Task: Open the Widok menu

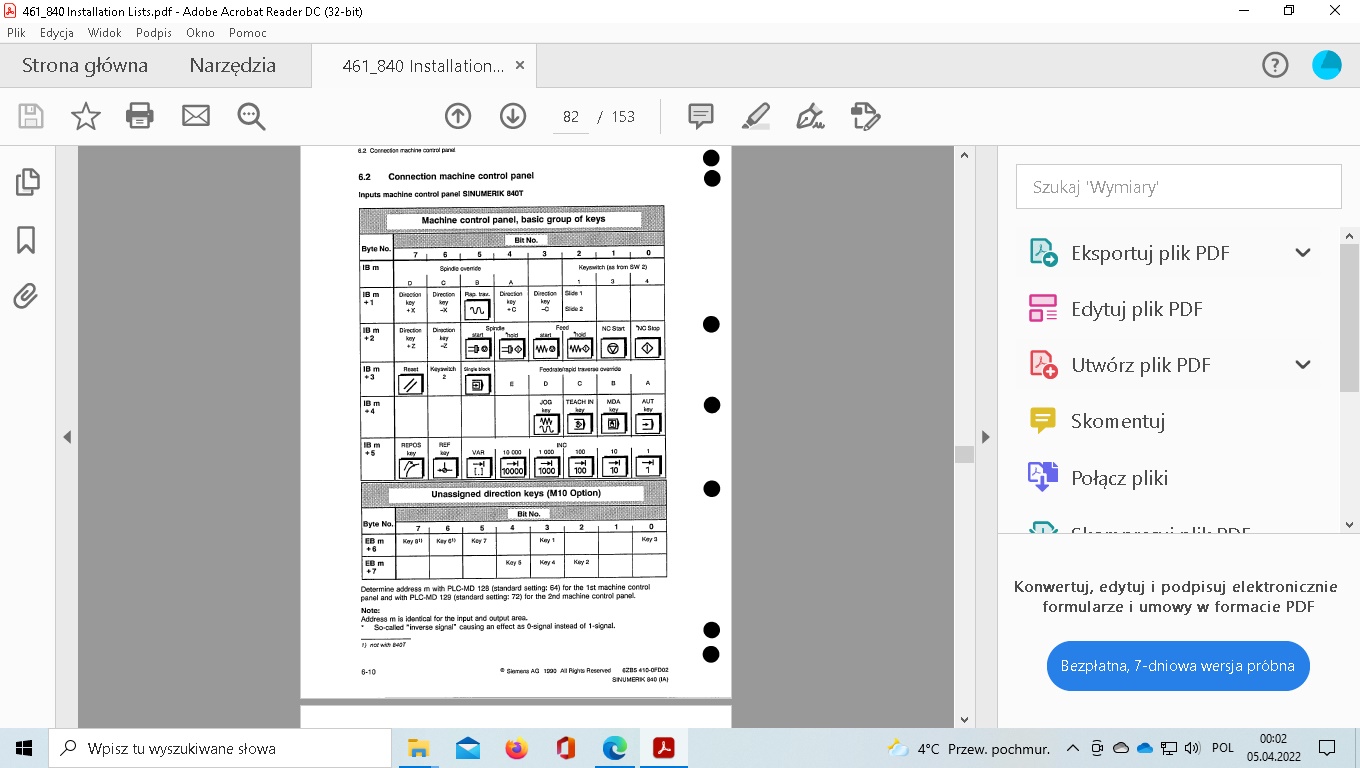Action: pyautogui.click(x=105, y=33)
